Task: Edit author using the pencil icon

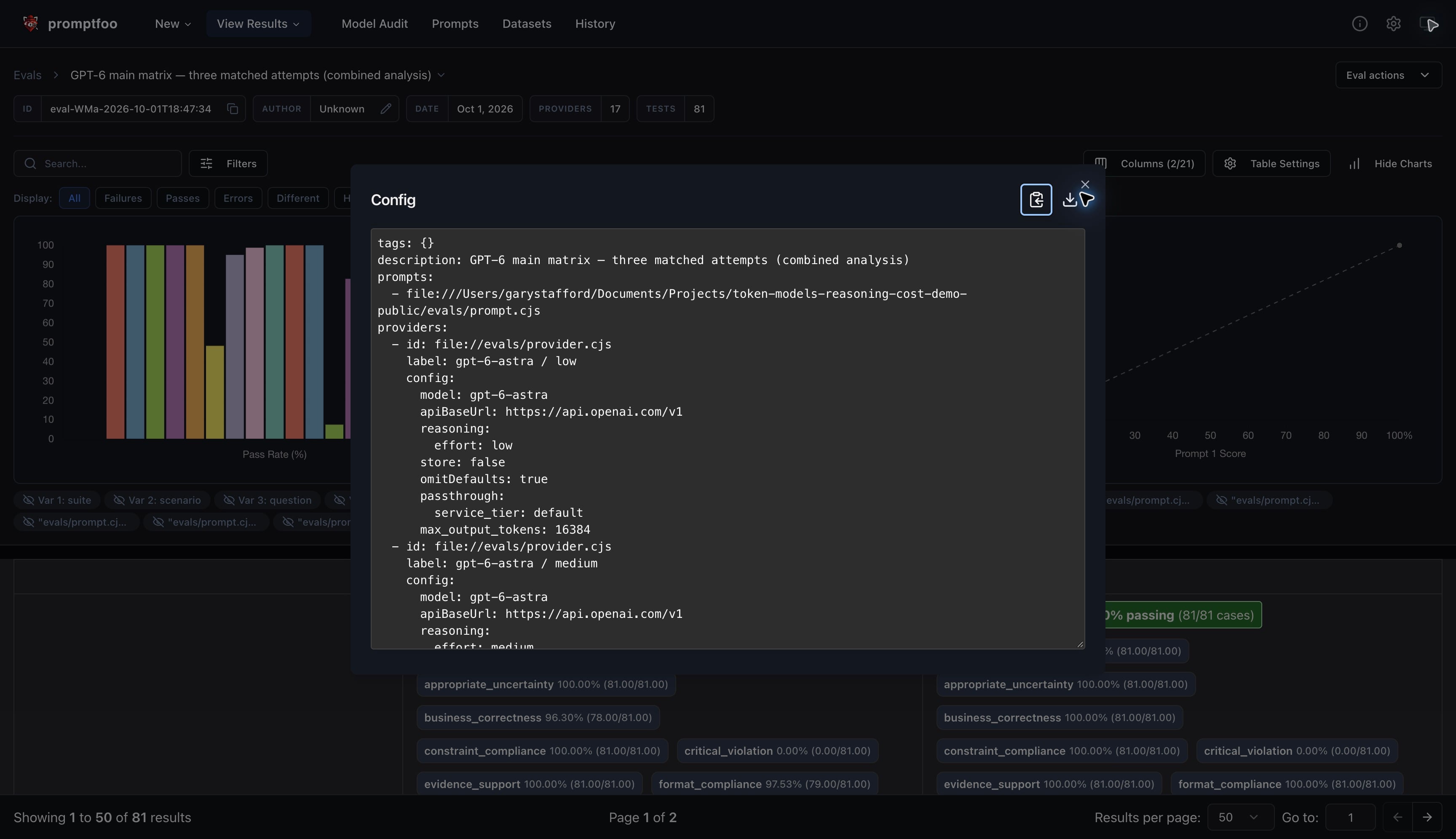Action: [x=385, y=108]
